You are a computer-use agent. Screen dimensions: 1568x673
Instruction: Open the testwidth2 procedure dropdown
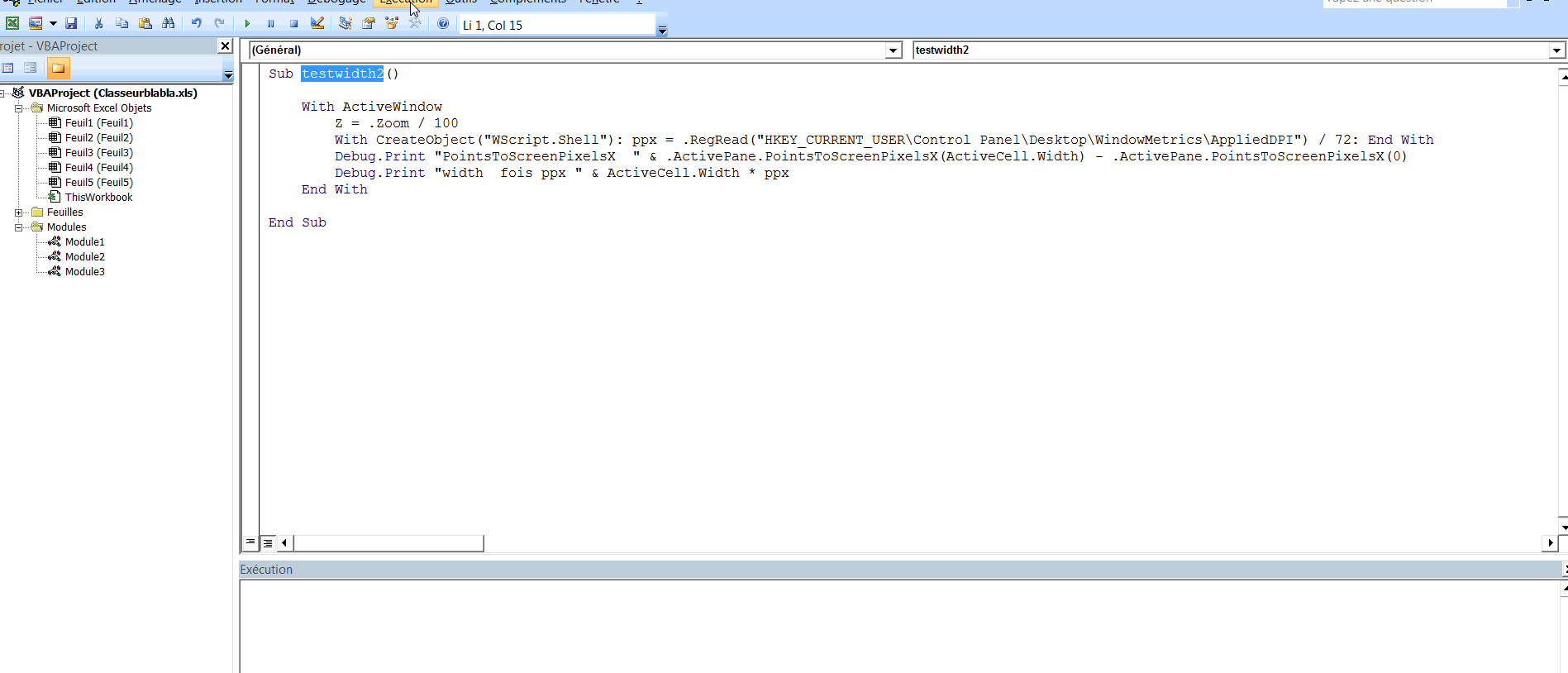coord(1556,50)
